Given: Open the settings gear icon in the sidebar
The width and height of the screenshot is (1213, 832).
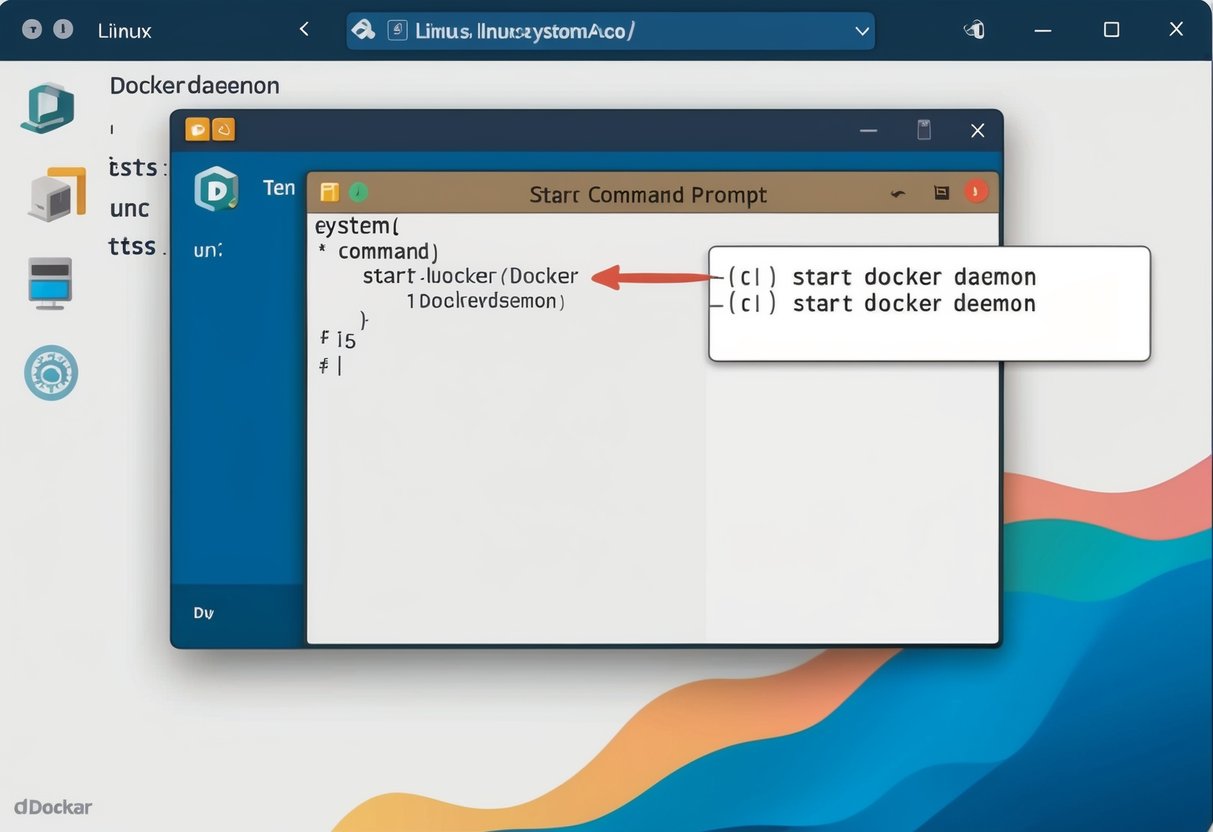Looking at the screenshot, I should pos(50,373).
